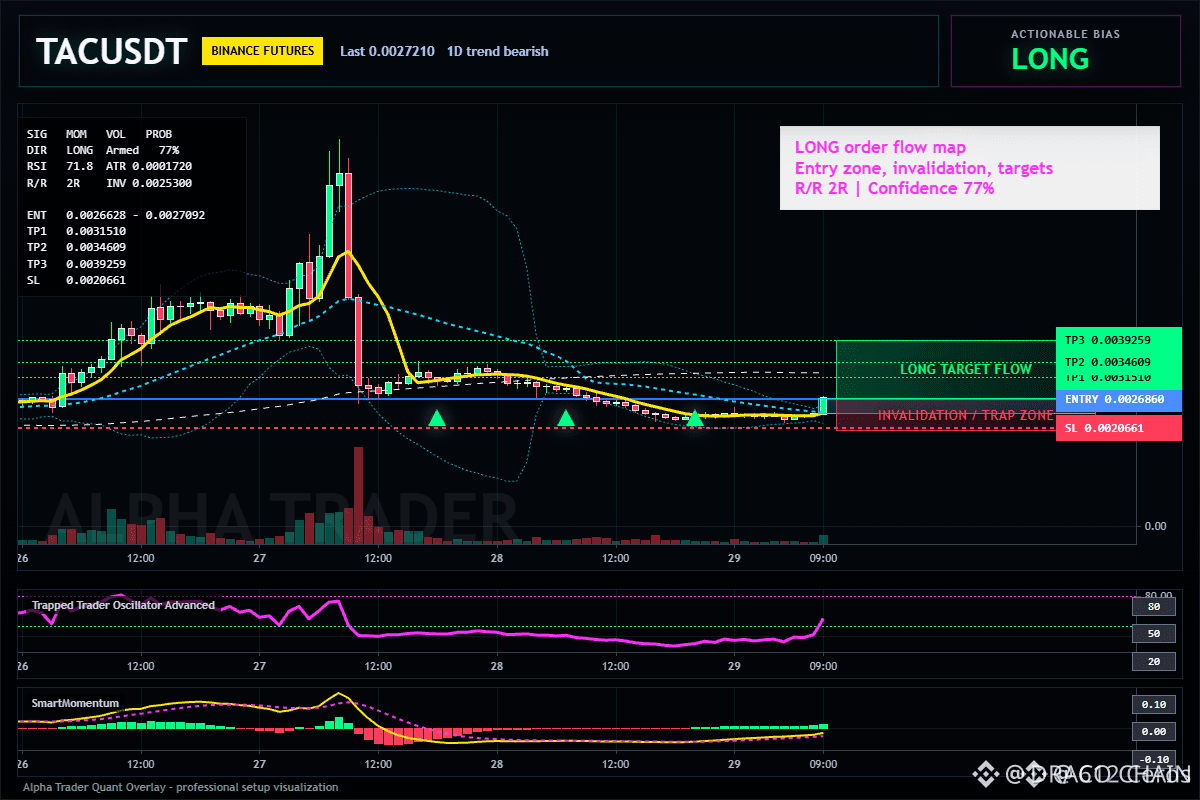Click the blue ENTRY 0.0026860 price label

[1119, 399]
